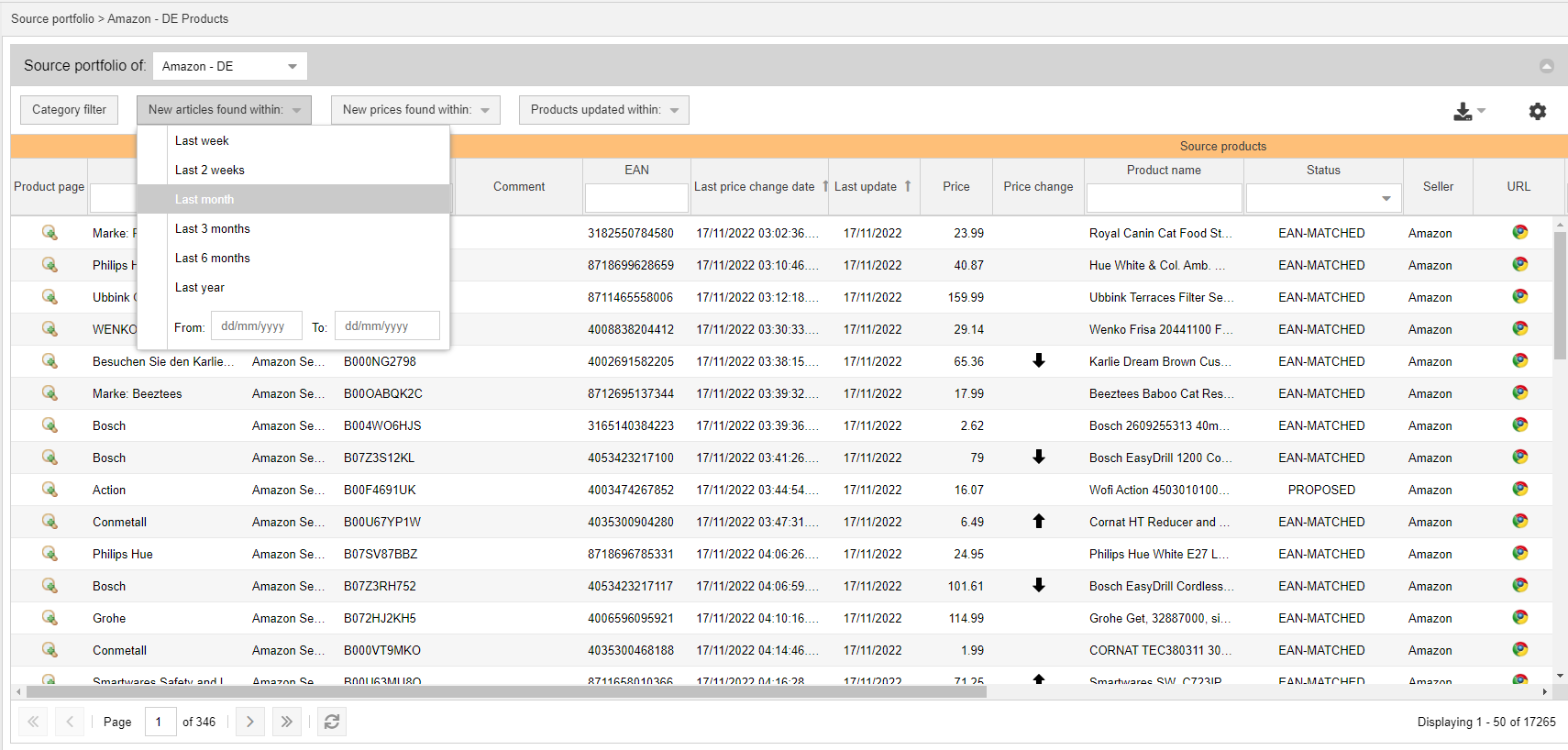
Task: Click price up arrow in Cornat HT row
Action: (1039, 521)
